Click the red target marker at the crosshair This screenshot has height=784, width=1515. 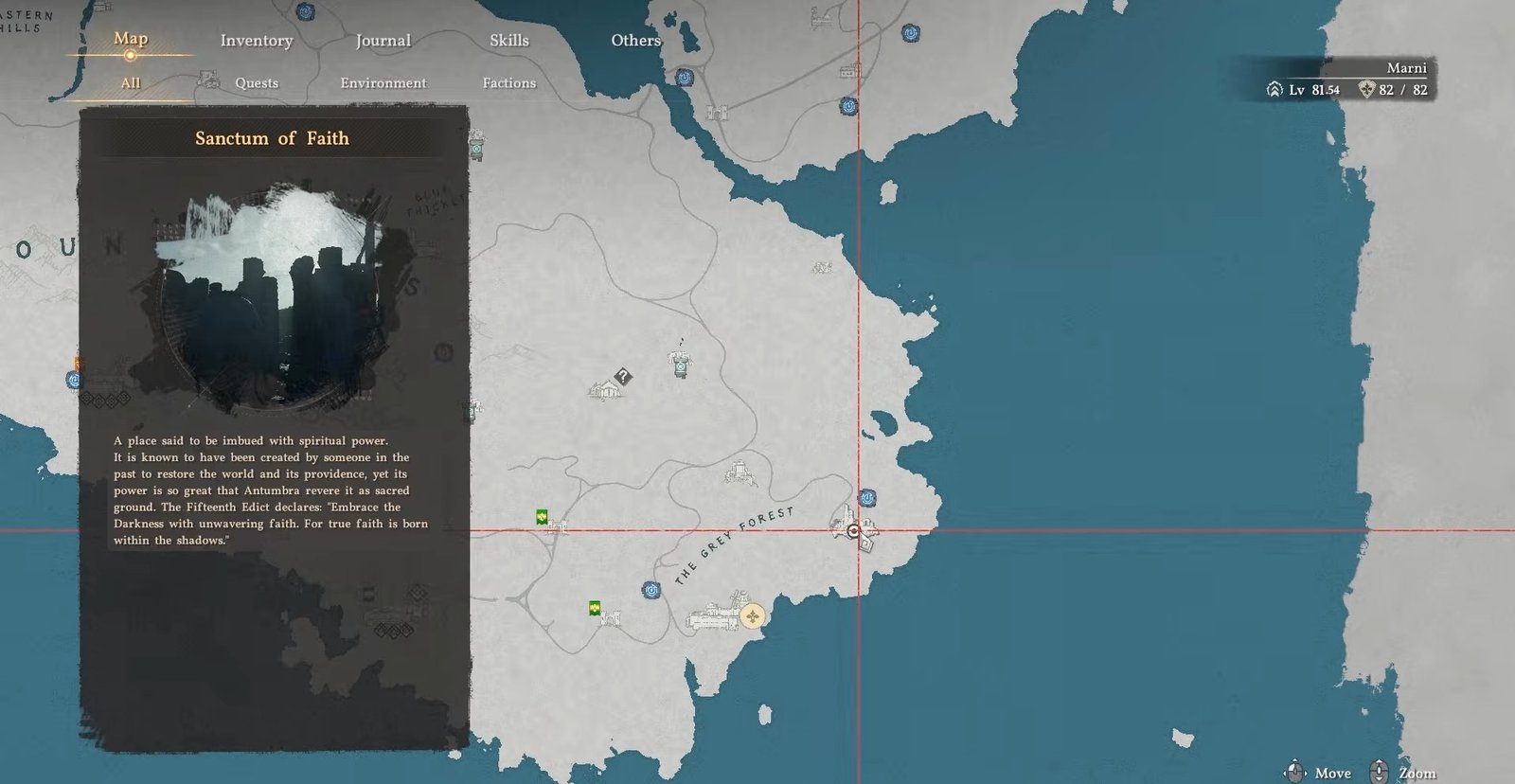854,532
